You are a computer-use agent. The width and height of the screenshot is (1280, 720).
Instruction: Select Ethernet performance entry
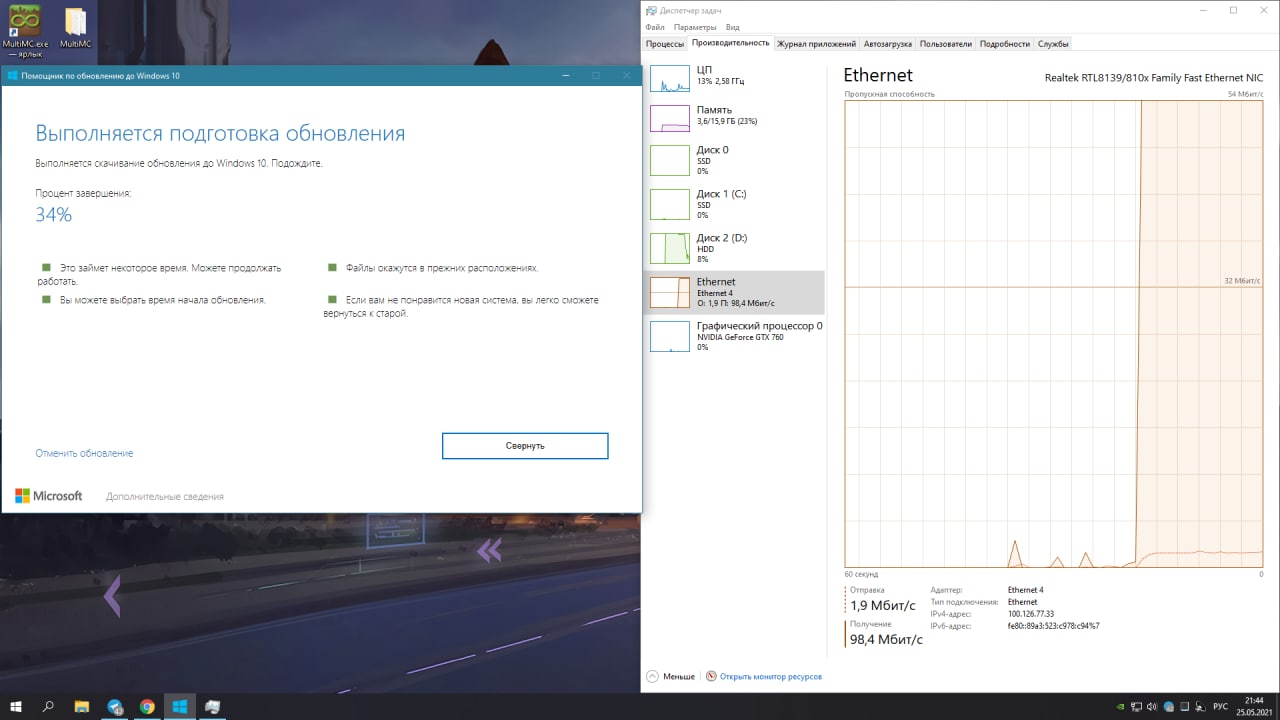pyautogui.click(x=736, y=292)
